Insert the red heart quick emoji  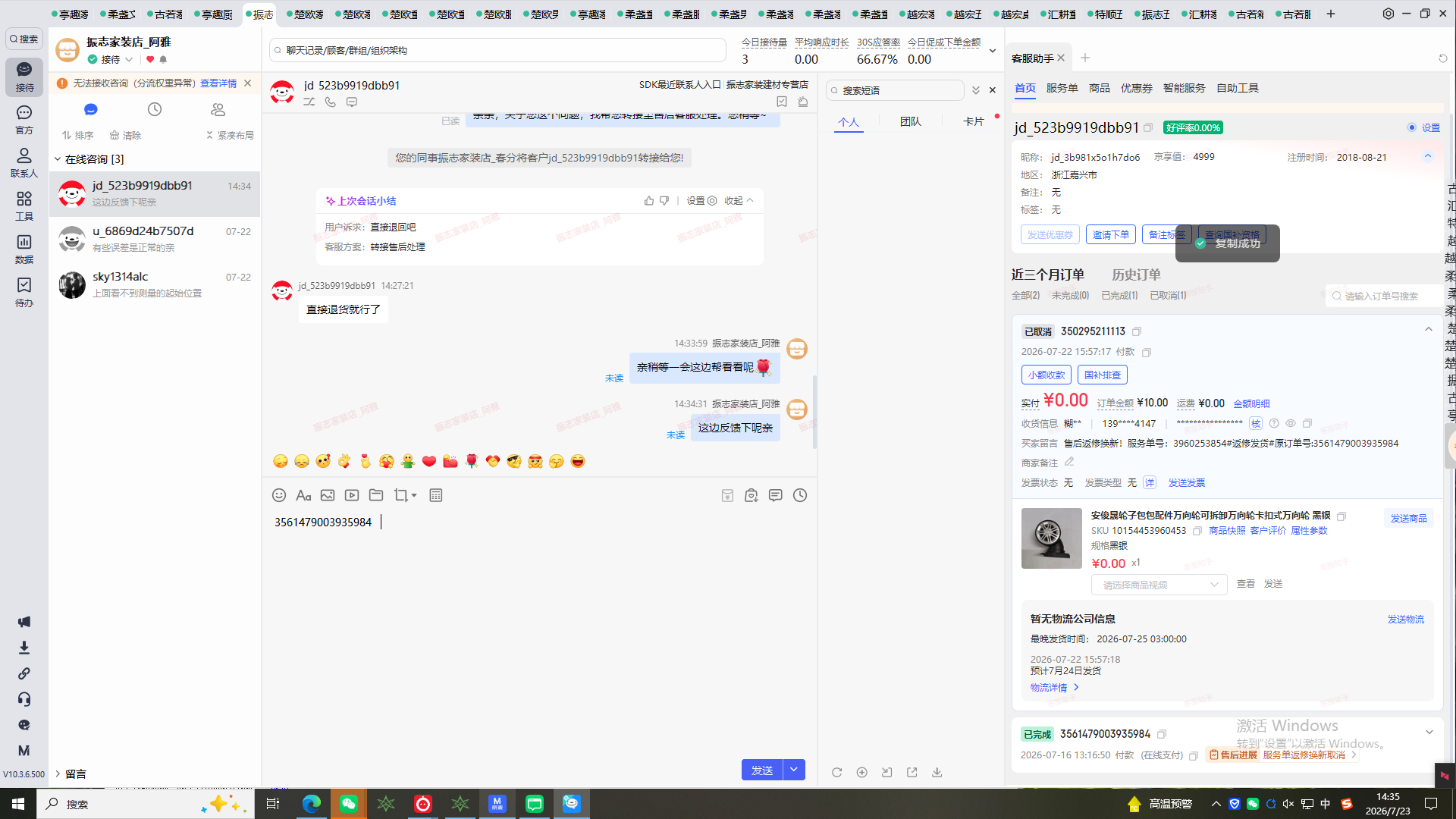point(429,461)
